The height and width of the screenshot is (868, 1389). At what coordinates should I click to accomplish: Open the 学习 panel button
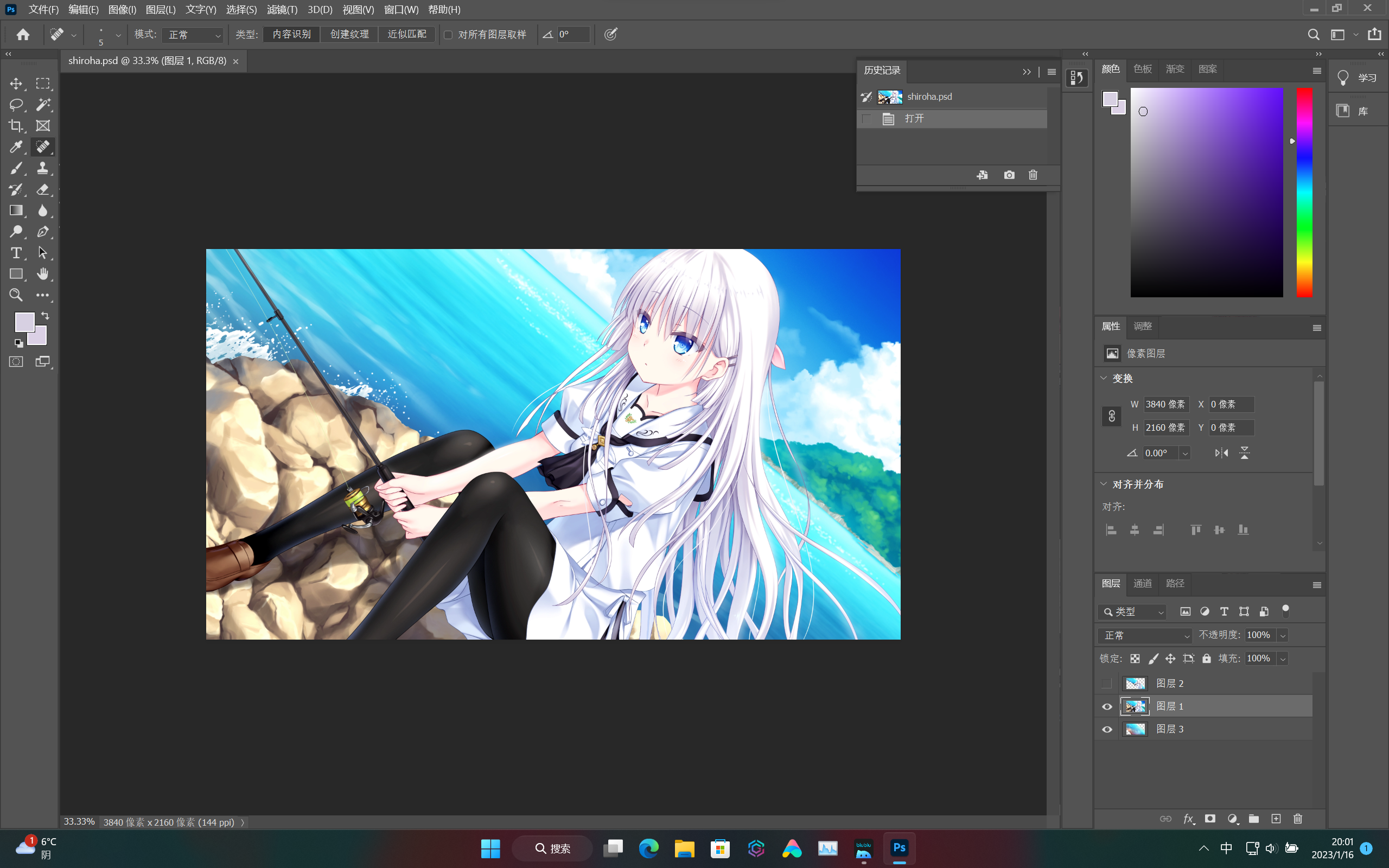pyautogui.click(x=1358, y=78)
